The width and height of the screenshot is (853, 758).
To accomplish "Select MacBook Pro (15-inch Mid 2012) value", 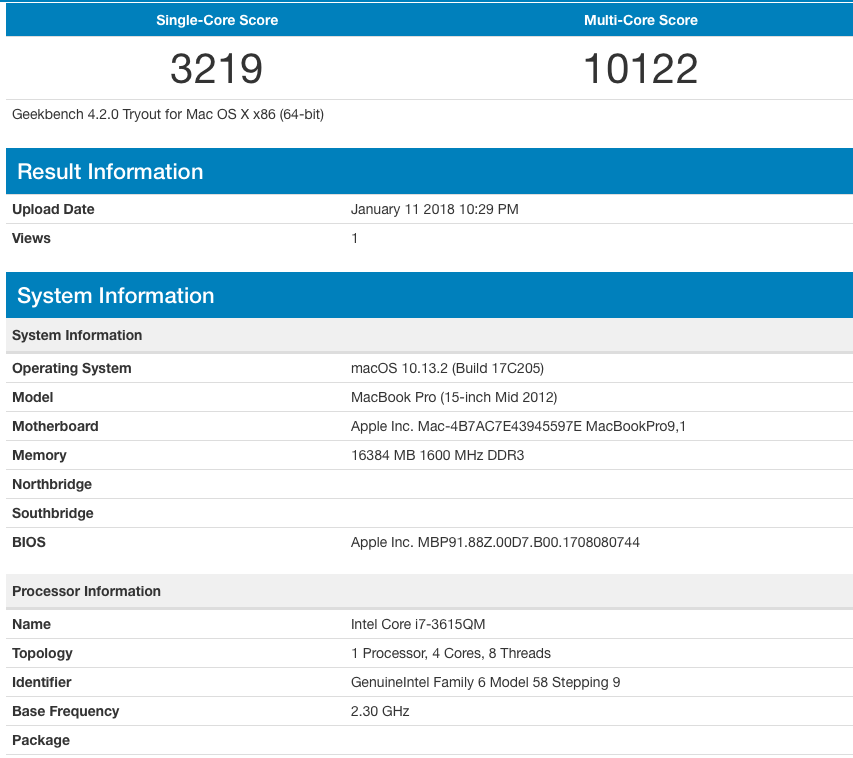I will point(454,397).
